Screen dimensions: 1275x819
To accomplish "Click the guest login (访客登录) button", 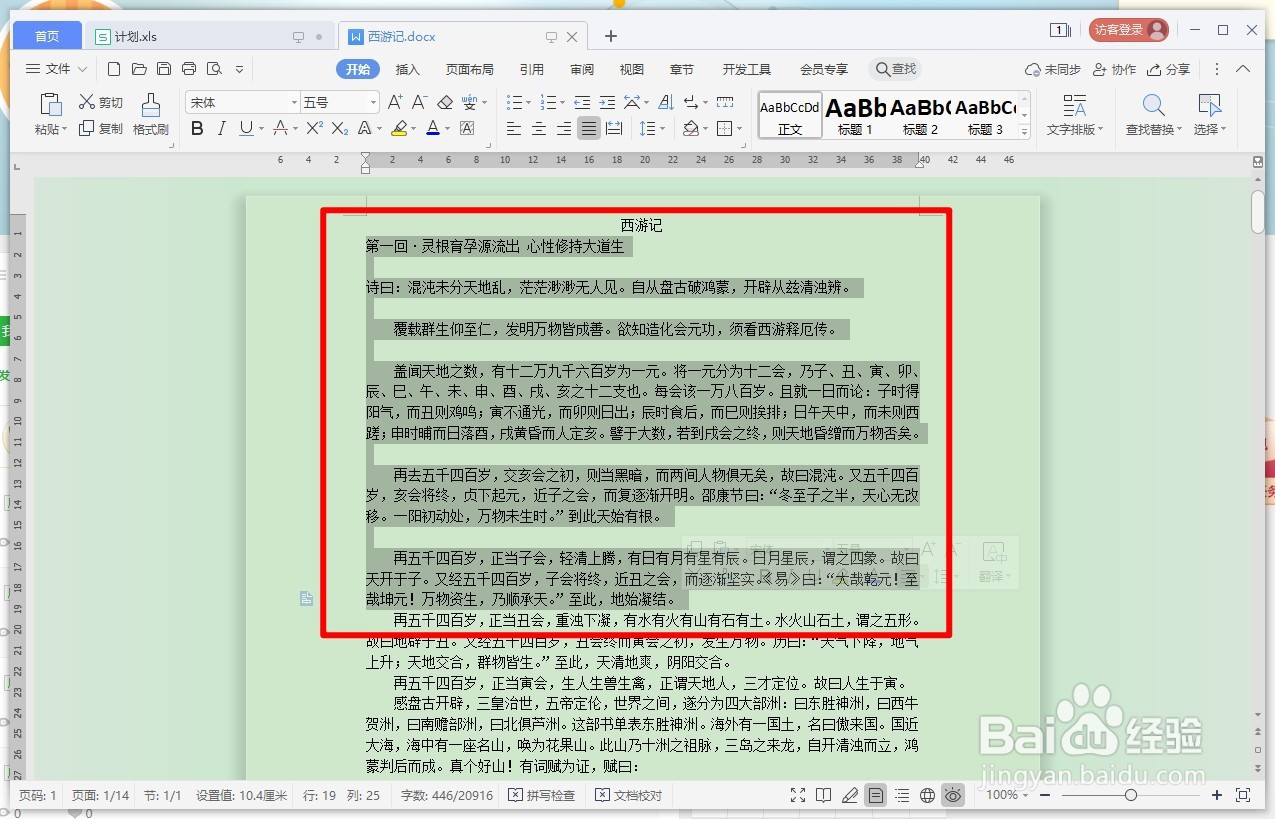I will 1129,30.
